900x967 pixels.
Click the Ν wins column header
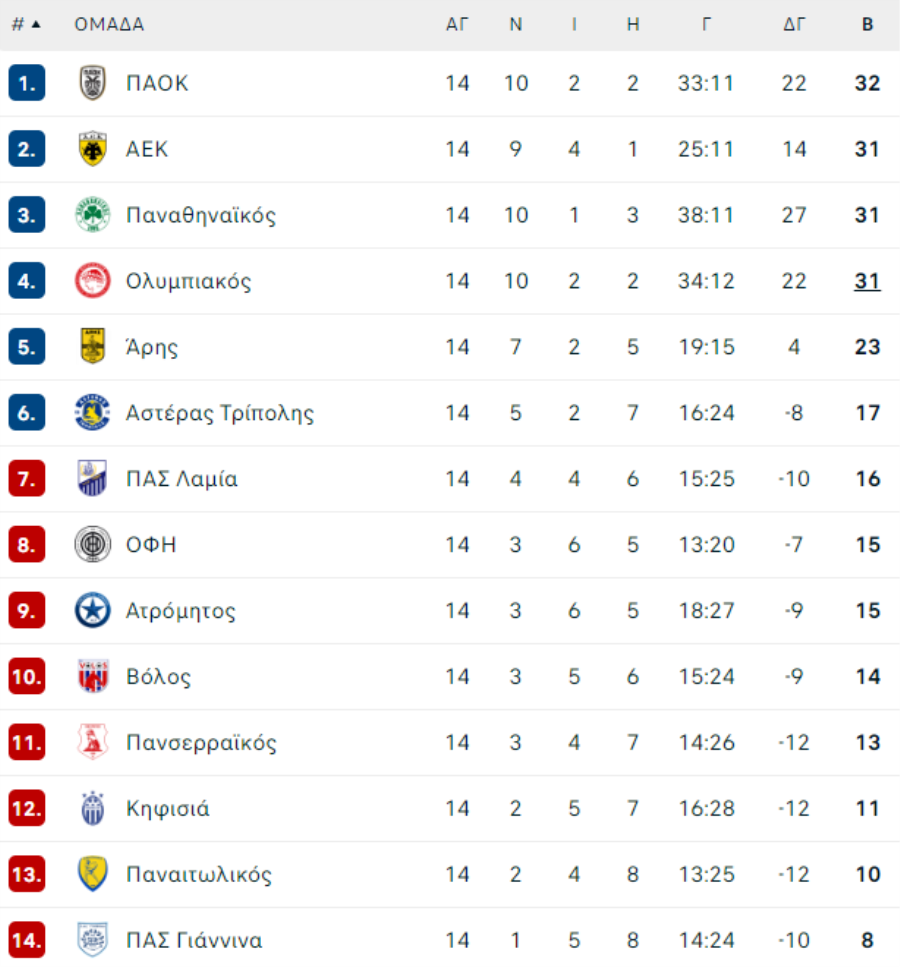coord(516,25)
